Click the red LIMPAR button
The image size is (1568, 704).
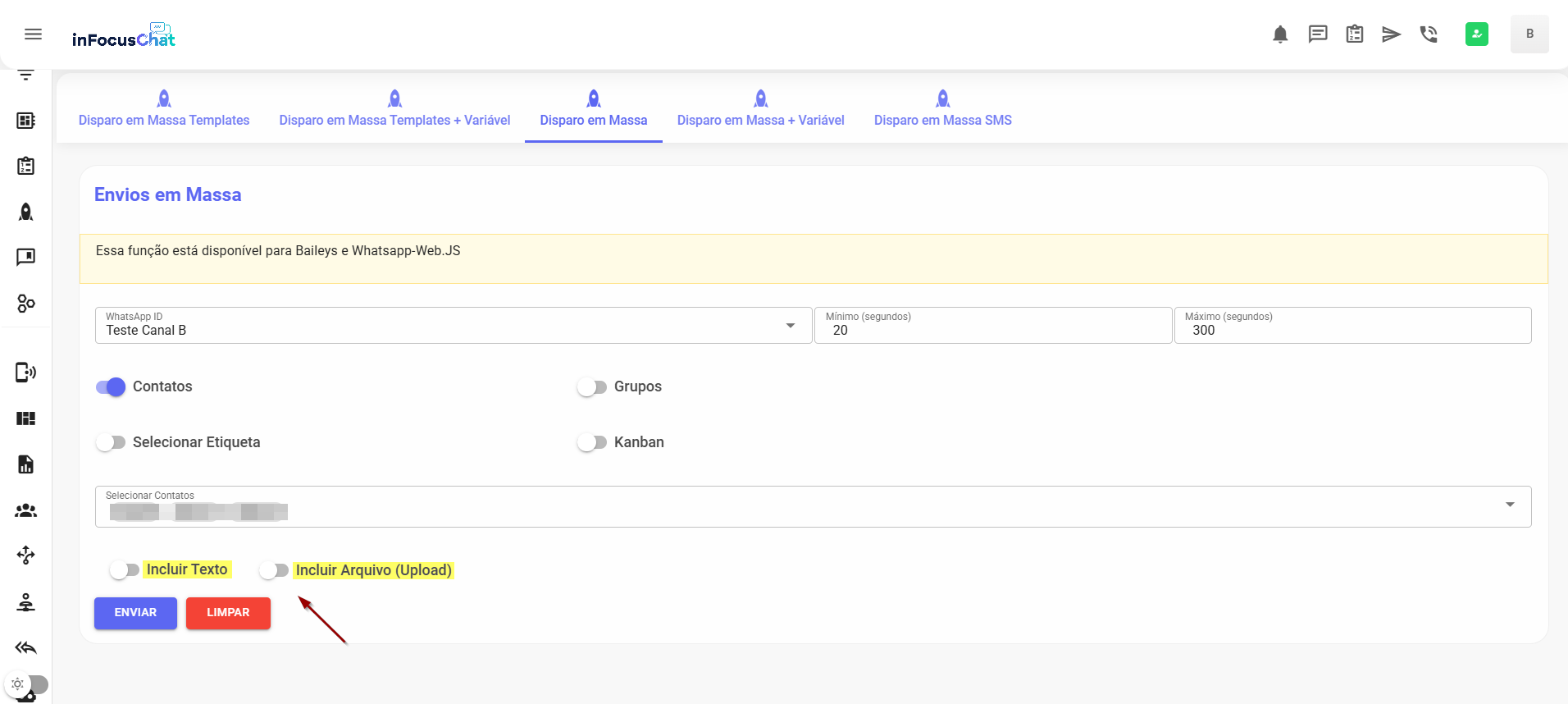tap(228, 613)
